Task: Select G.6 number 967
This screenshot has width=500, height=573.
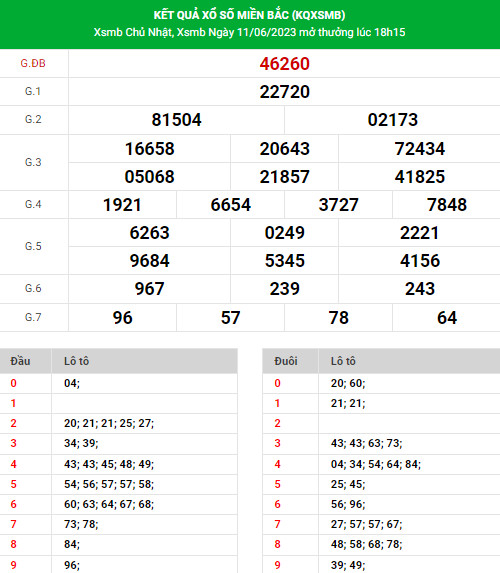Action: (x=149, y=289)
